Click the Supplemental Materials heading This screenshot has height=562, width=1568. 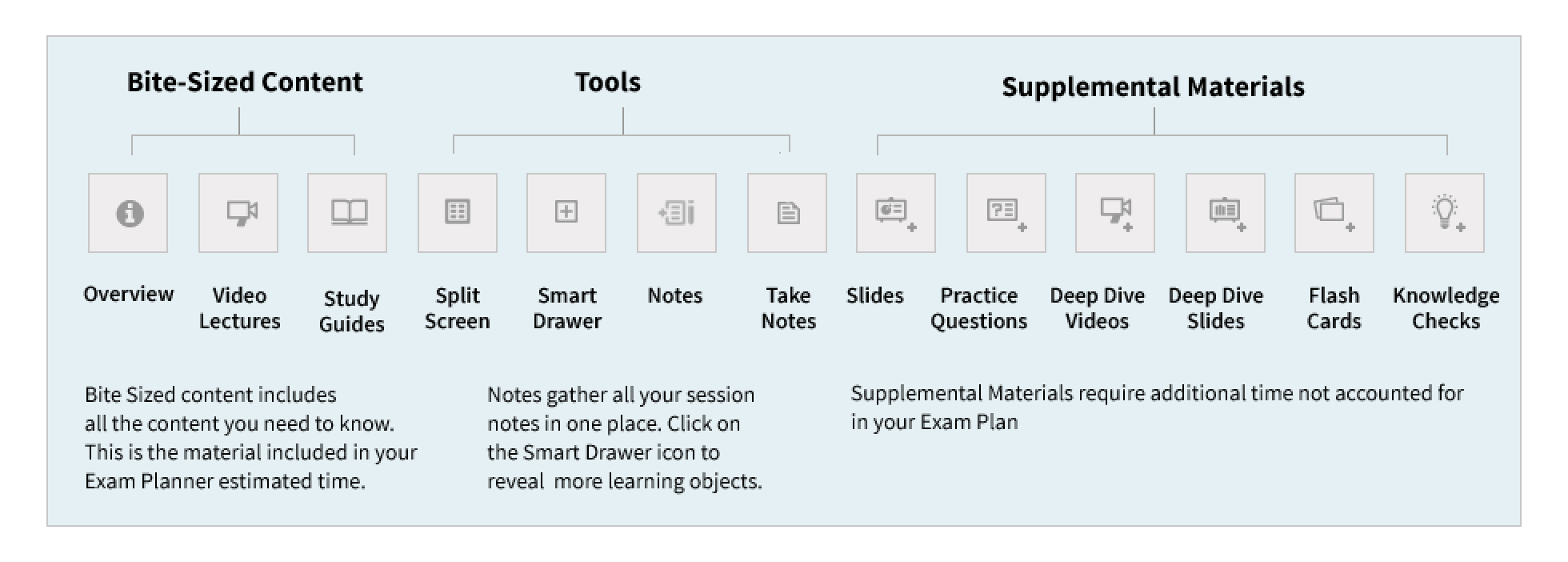[x=1153, y=86]
